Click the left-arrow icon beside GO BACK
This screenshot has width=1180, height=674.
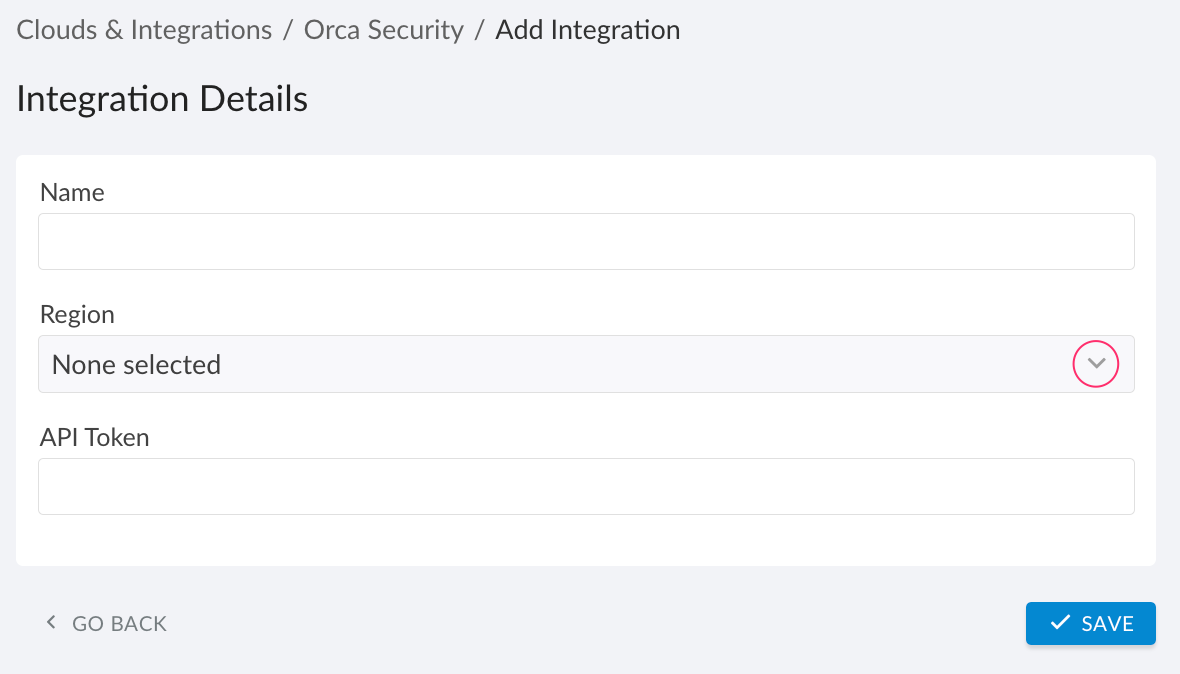point(50,622)
